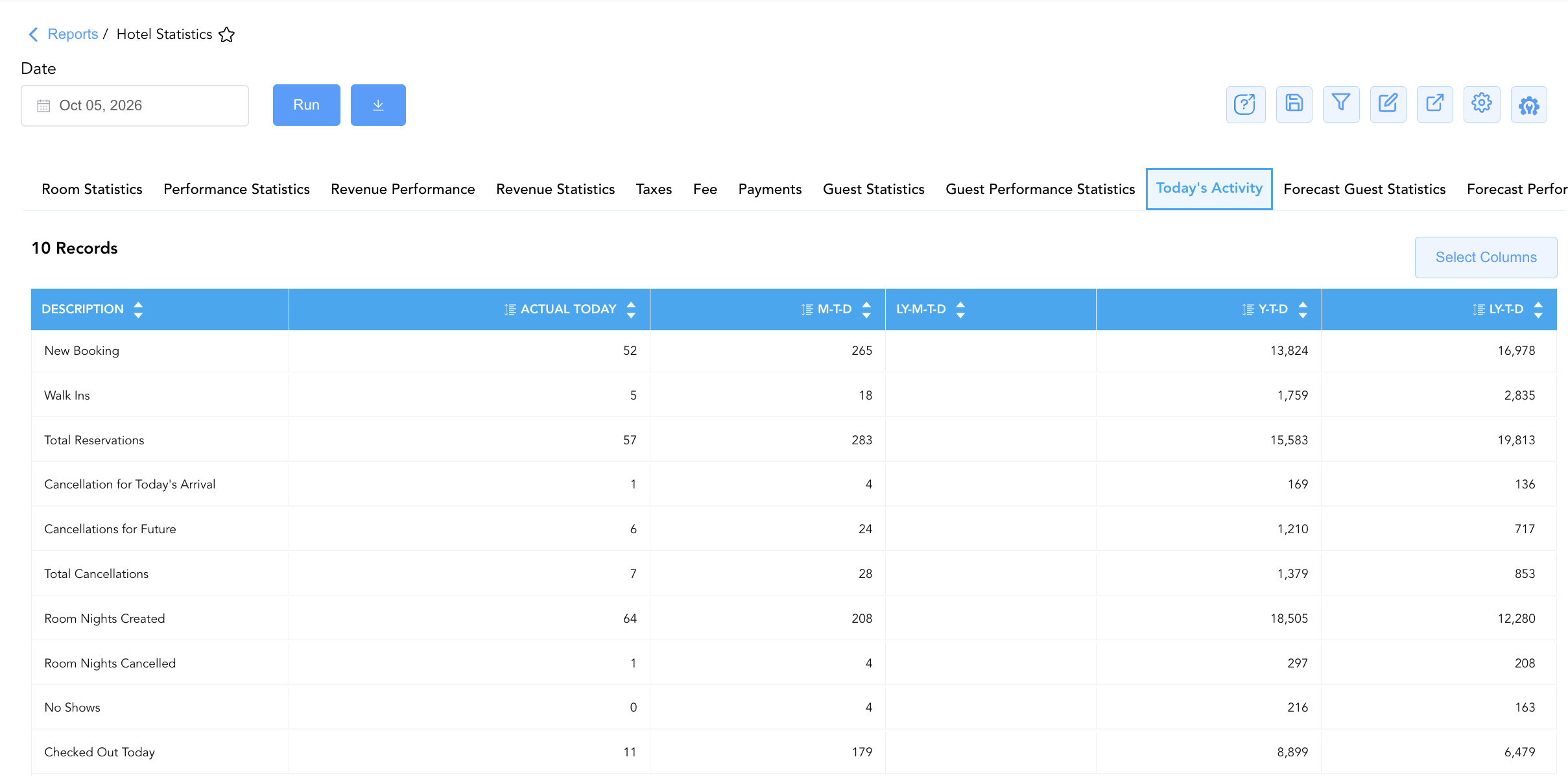Click the Walk Ins row label

pos(67,396)
